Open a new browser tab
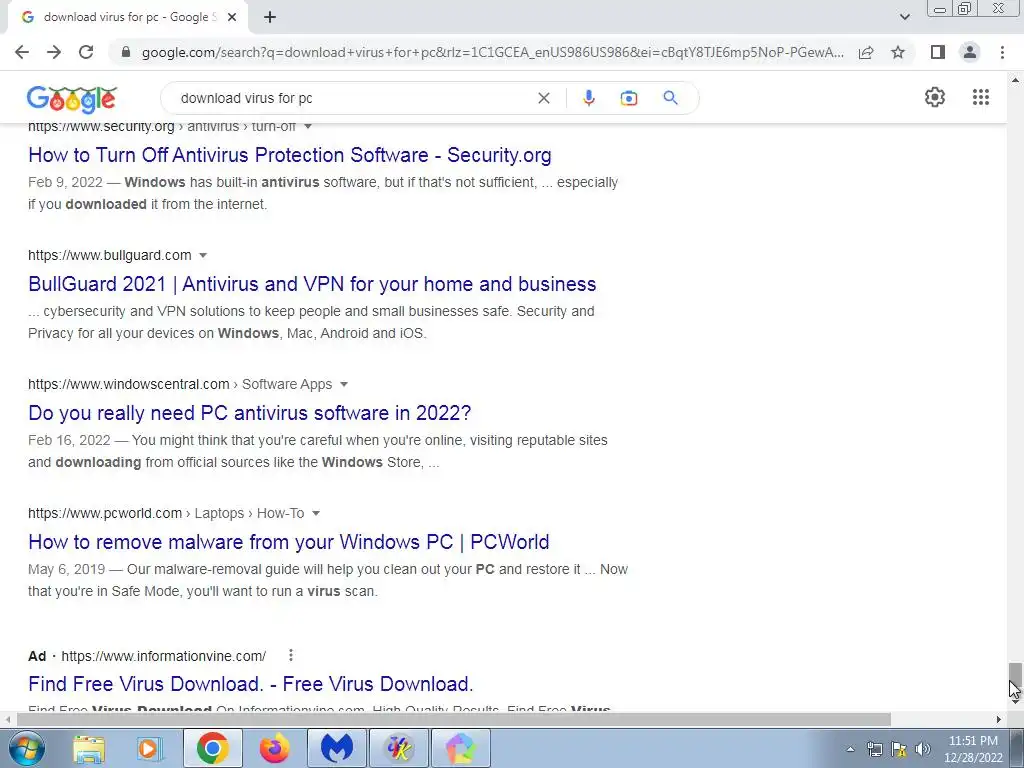This screenshot has width=1024, height=768. click(x=270, y=18)
